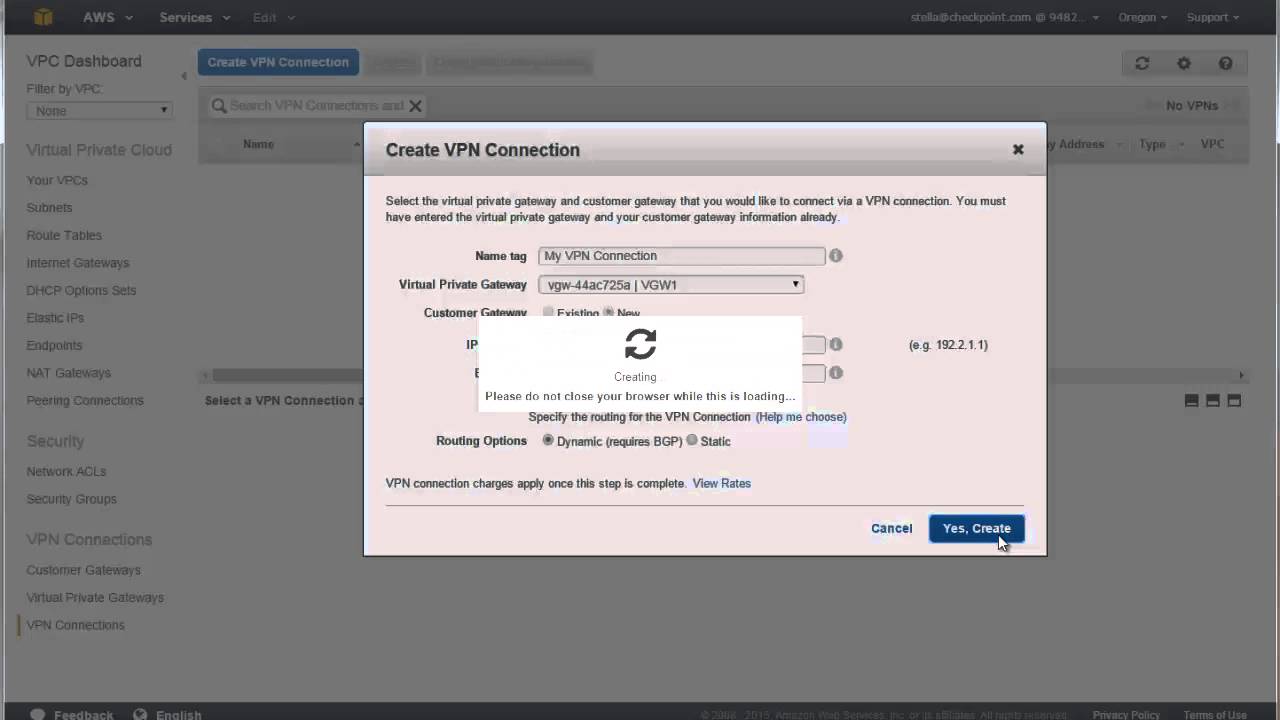Open Elastic IPs in sidebar

tap(55, 318)
